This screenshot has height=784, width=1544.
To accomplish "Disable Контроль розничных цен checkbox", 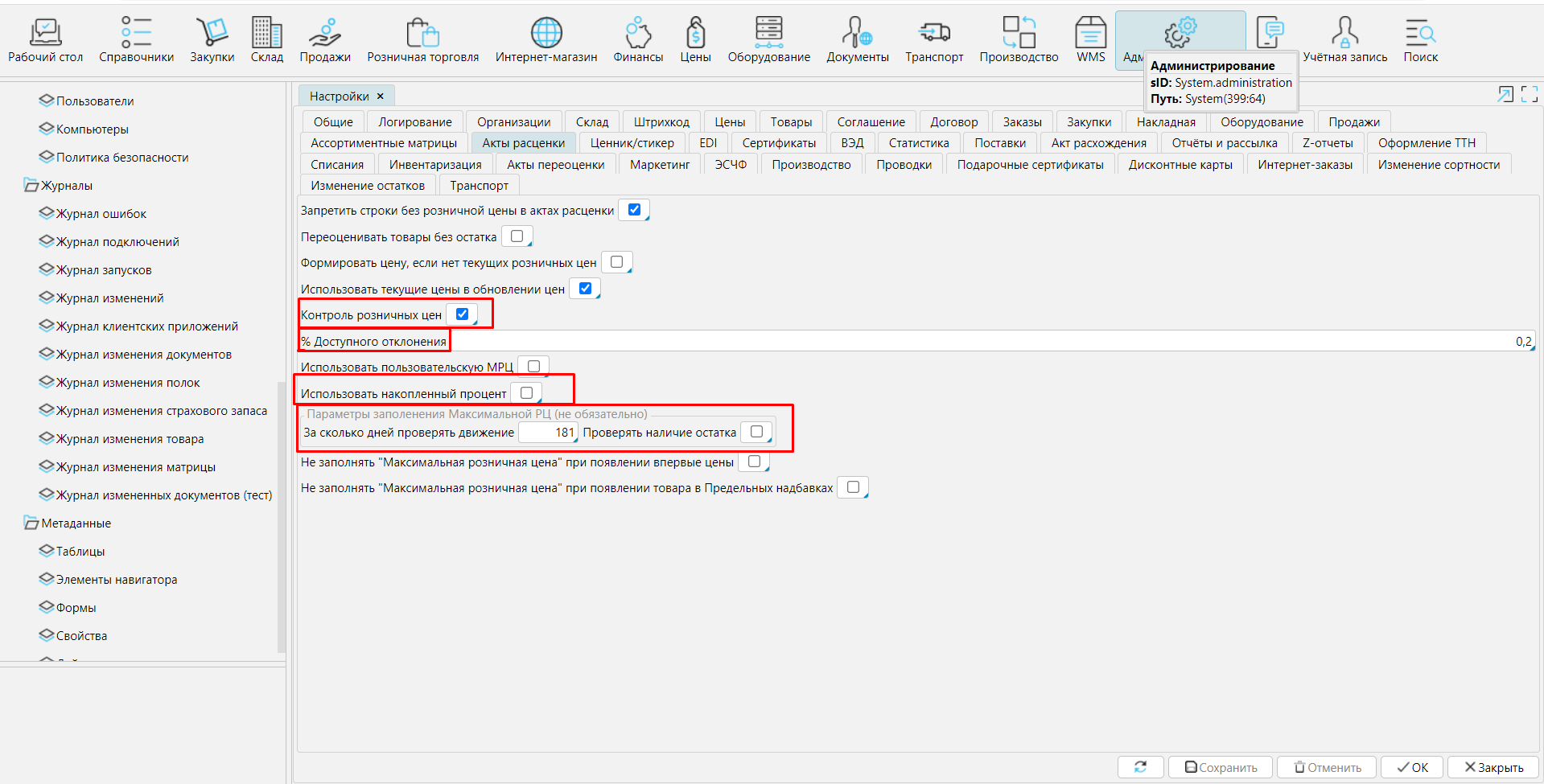I will (x=462, y=314).
